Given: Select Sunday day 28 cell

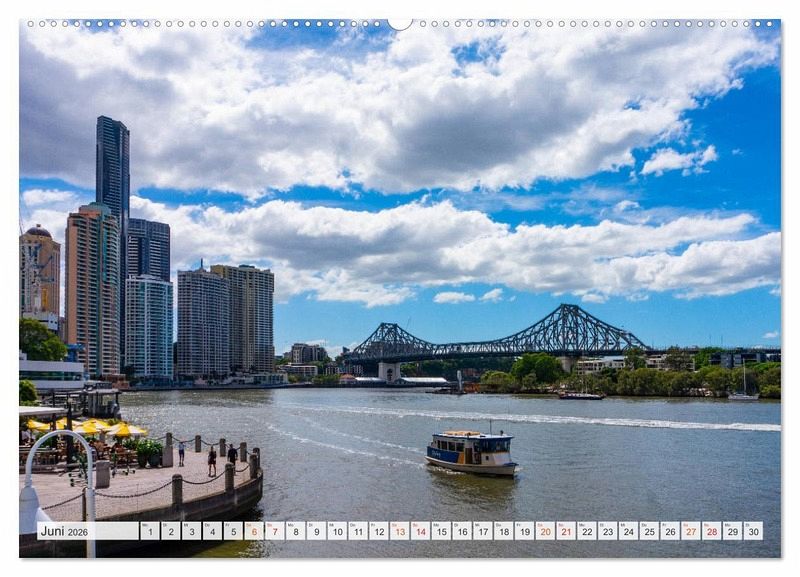Looking at the screenshot, I should [712, 531].
